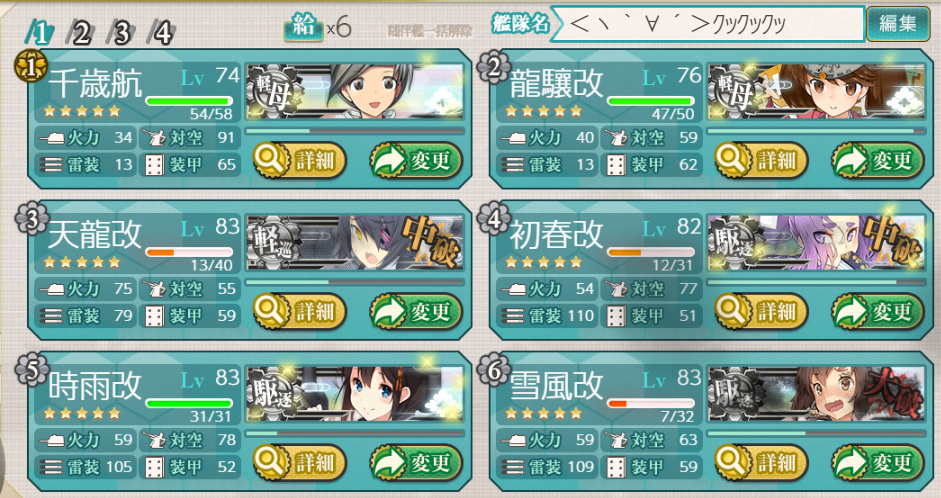The width and height of the screenshot is (941, 498).
Task: Open 詳細 details for 龍驤改
Action: tap(761, 160)
